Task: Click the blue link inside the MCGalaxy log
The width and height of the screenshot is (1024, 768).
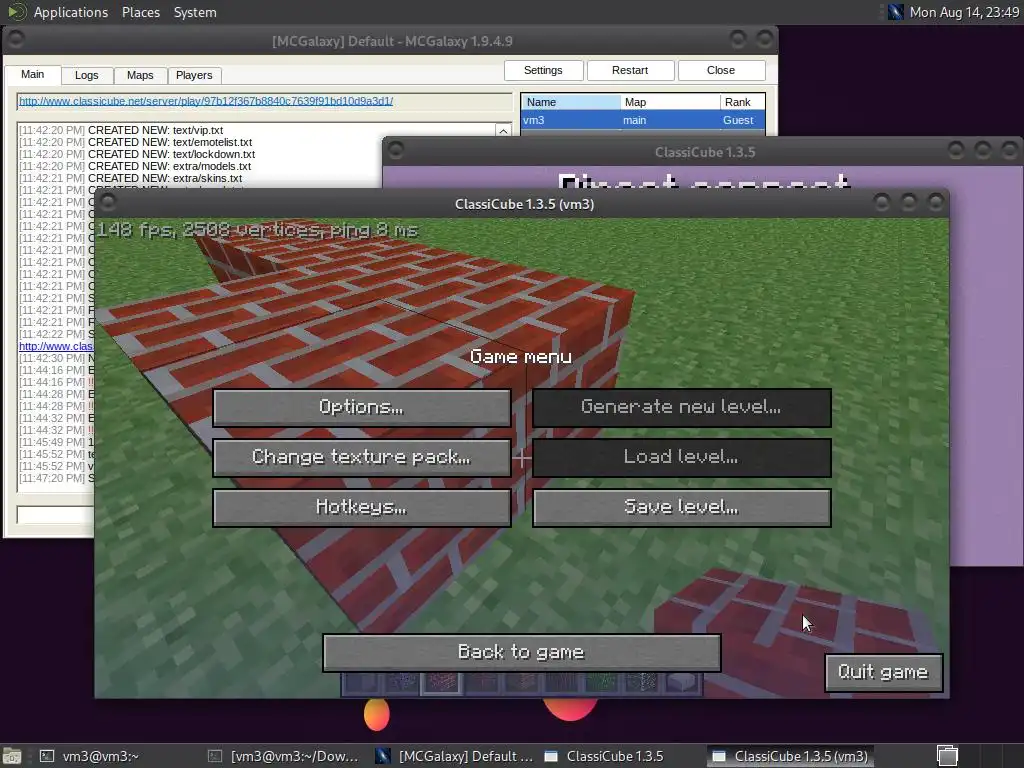Action: pos(56,346)
